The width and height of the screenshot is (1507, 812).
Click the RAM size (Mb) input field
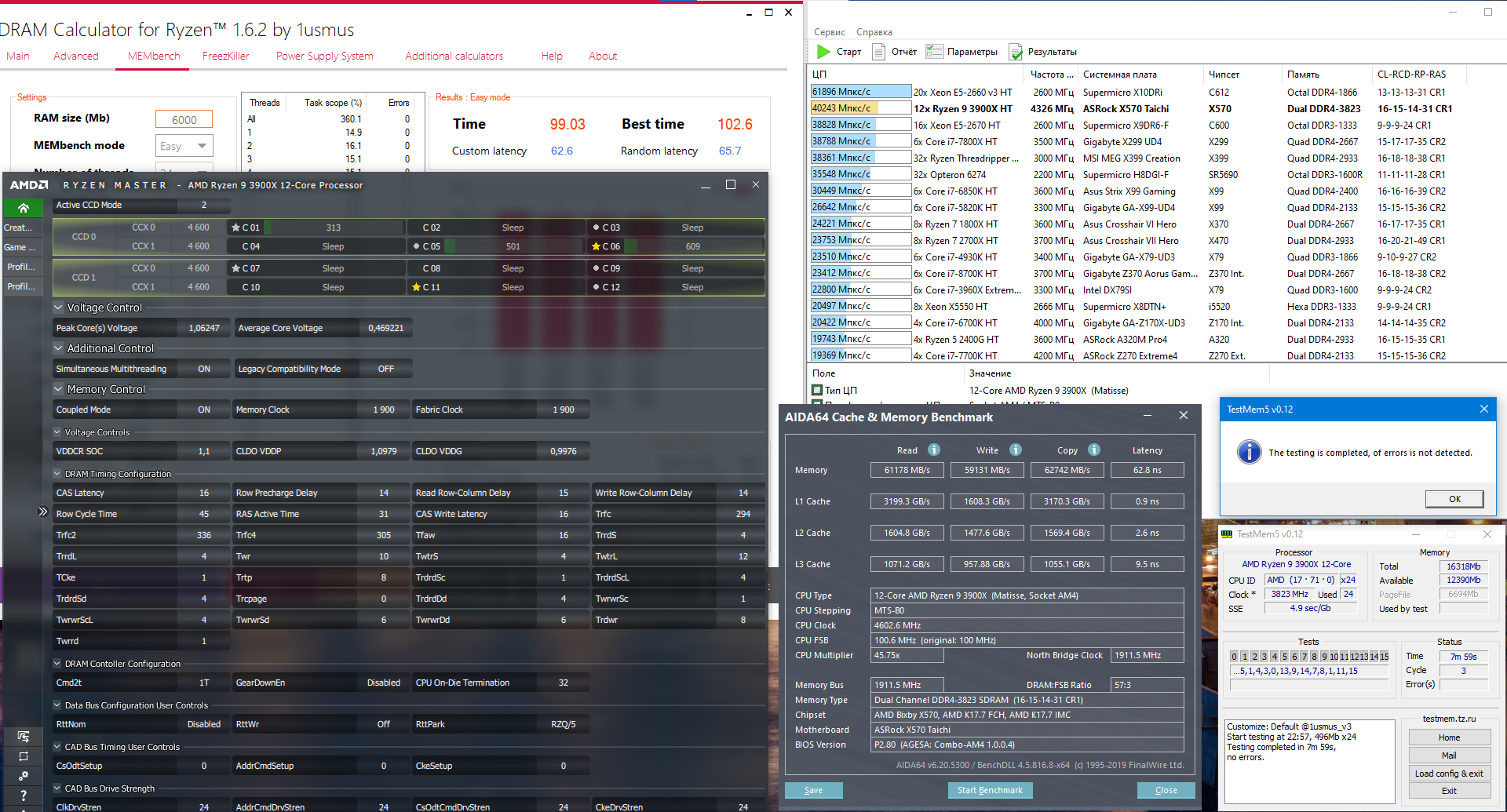pyautogui.click(x=184, y=119)
